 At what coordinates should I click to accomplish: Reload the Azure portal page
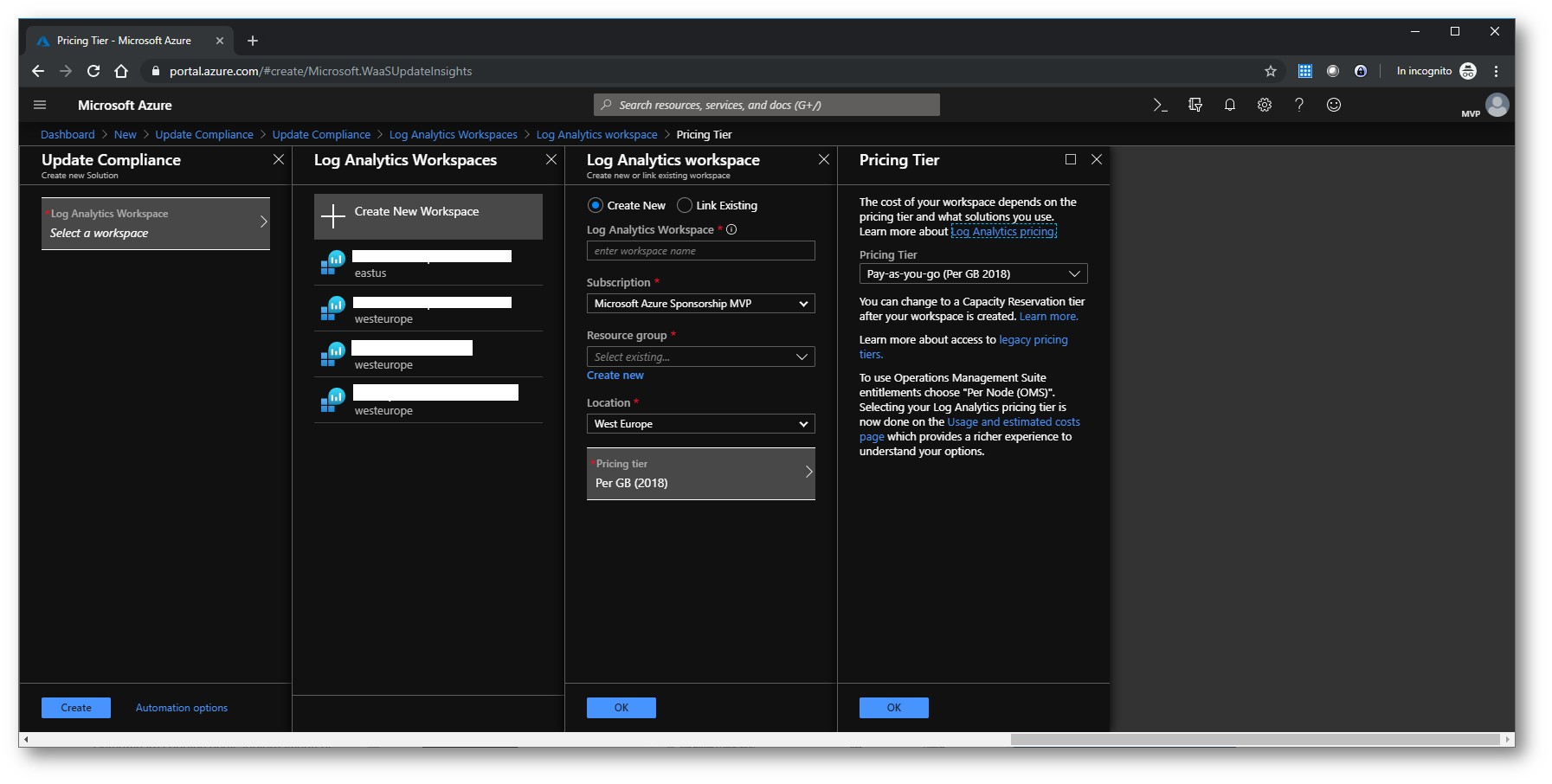click(93, 71)
